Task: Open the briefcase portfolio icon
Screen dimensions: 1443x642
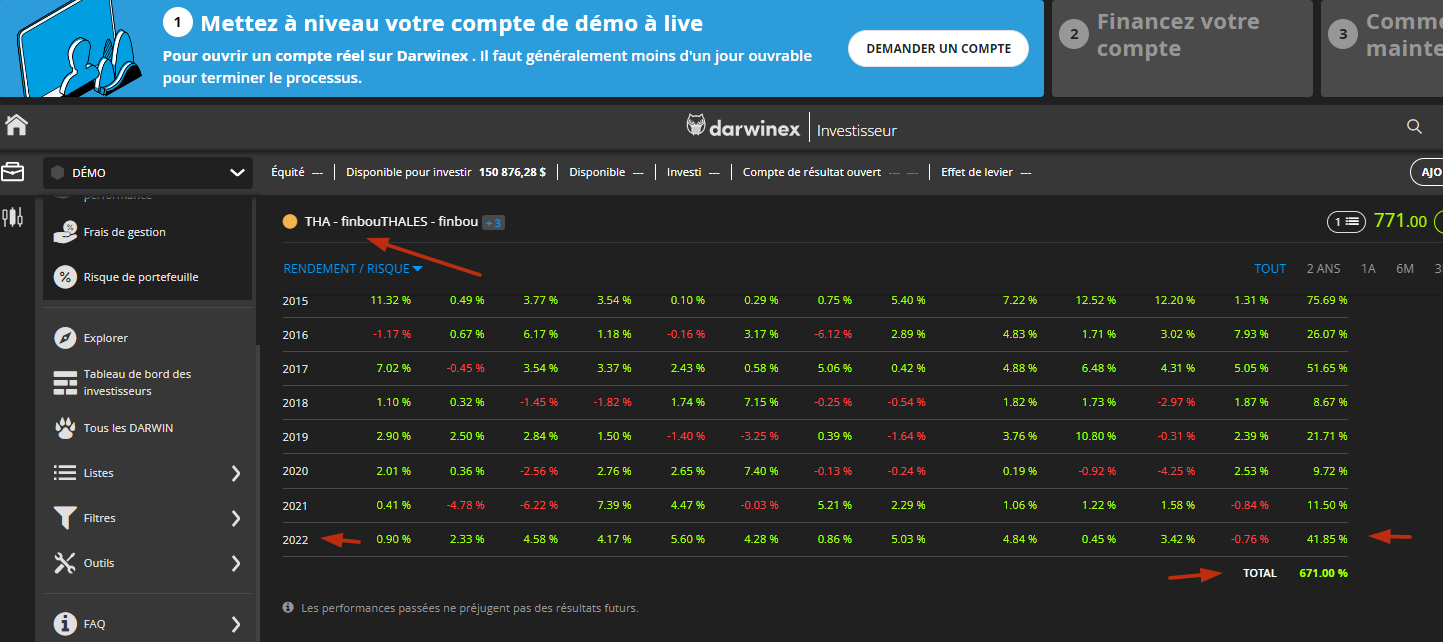Action: [x=13, y=172]
